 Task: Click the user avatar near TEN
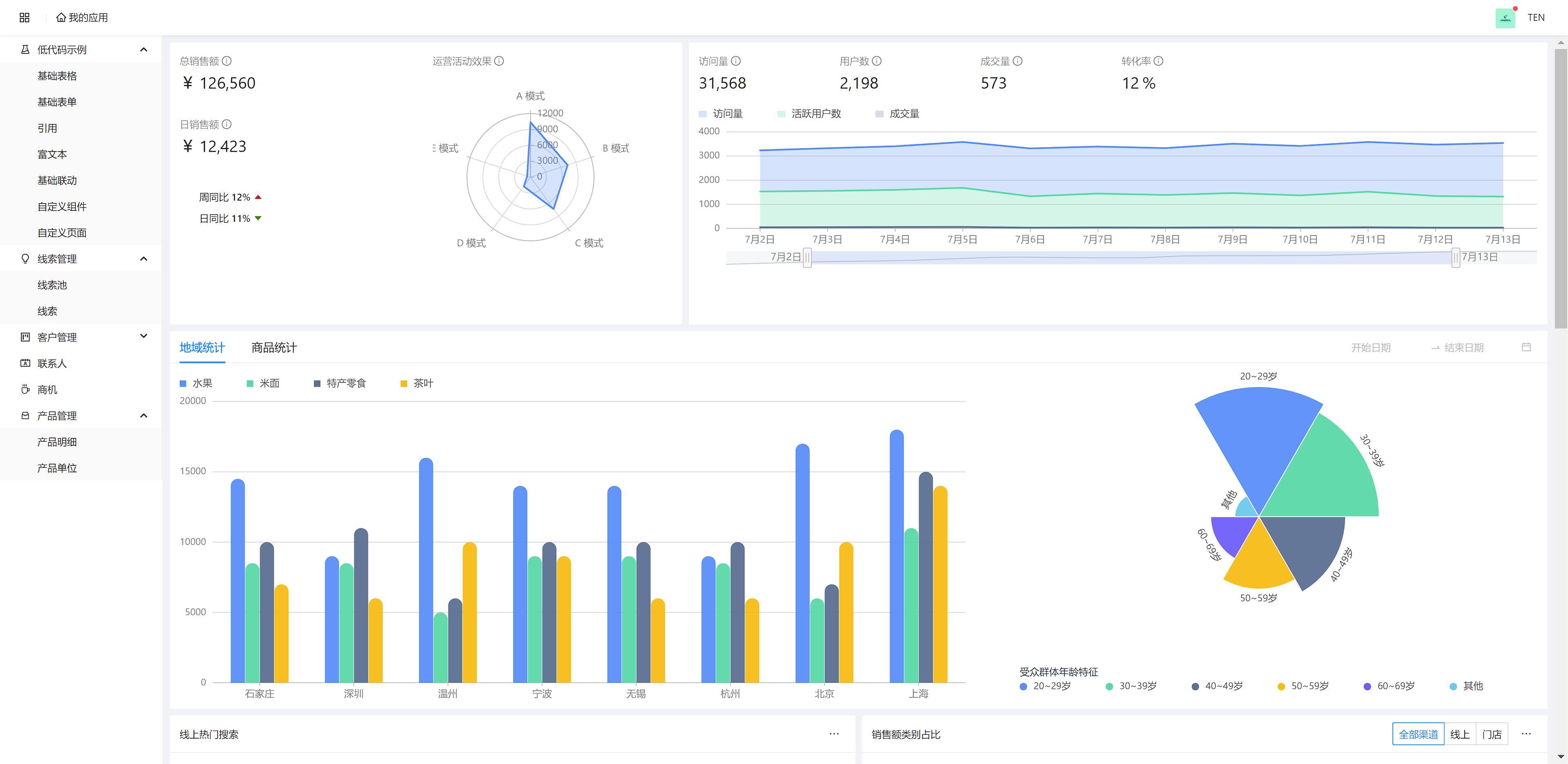point(1505,18)
